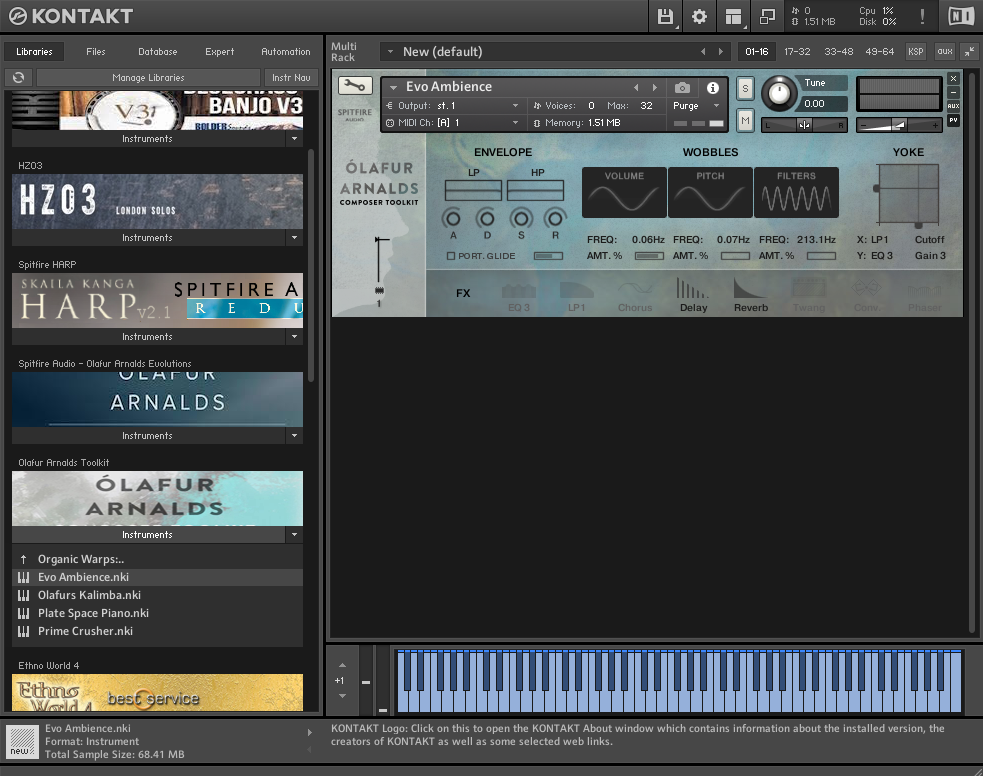Navigate up from Organic Warps folder

pos(23,559)
